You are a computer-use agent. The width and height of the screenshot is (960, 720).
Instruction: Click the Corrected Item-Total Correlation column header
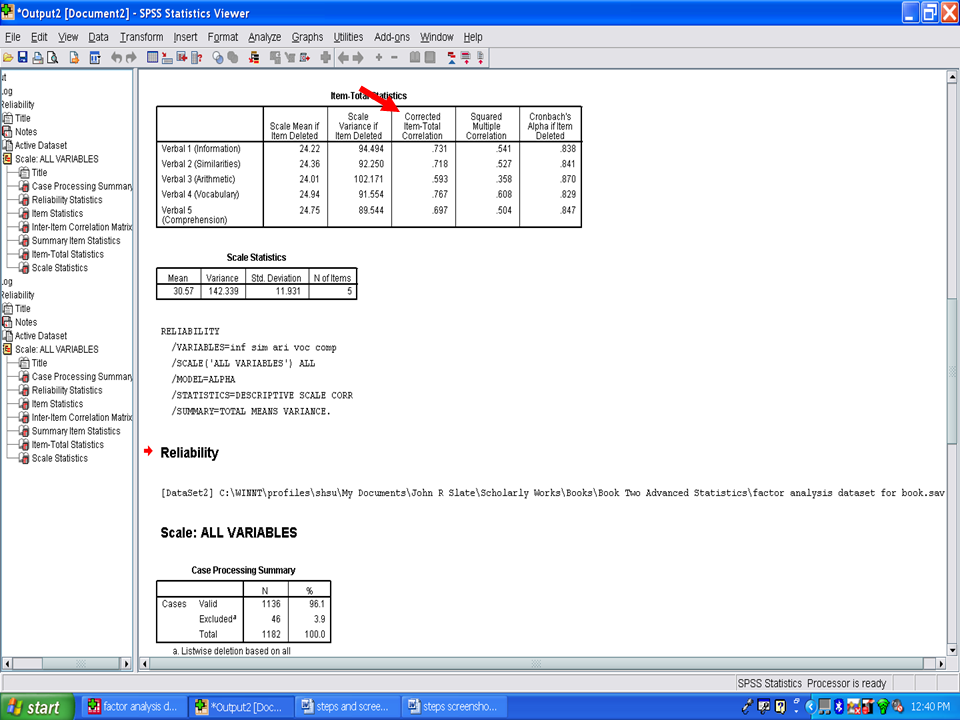422,126
